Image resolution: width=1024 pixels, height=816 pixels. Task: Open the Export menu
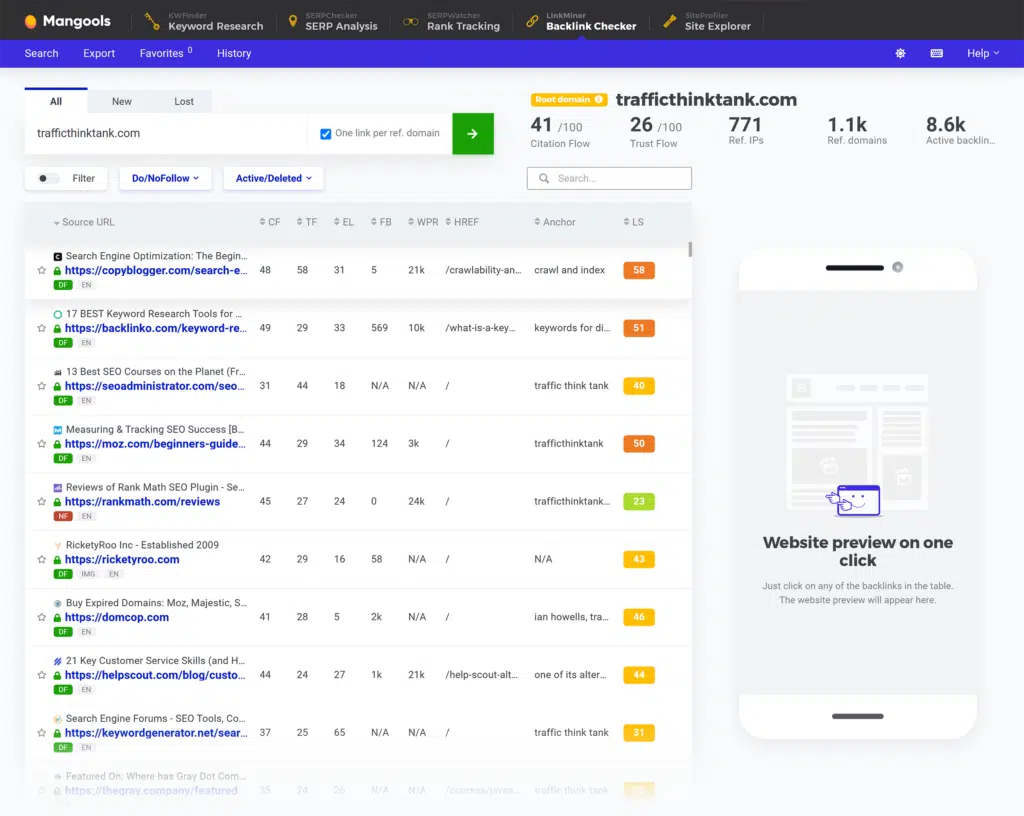tap(99, 54)
